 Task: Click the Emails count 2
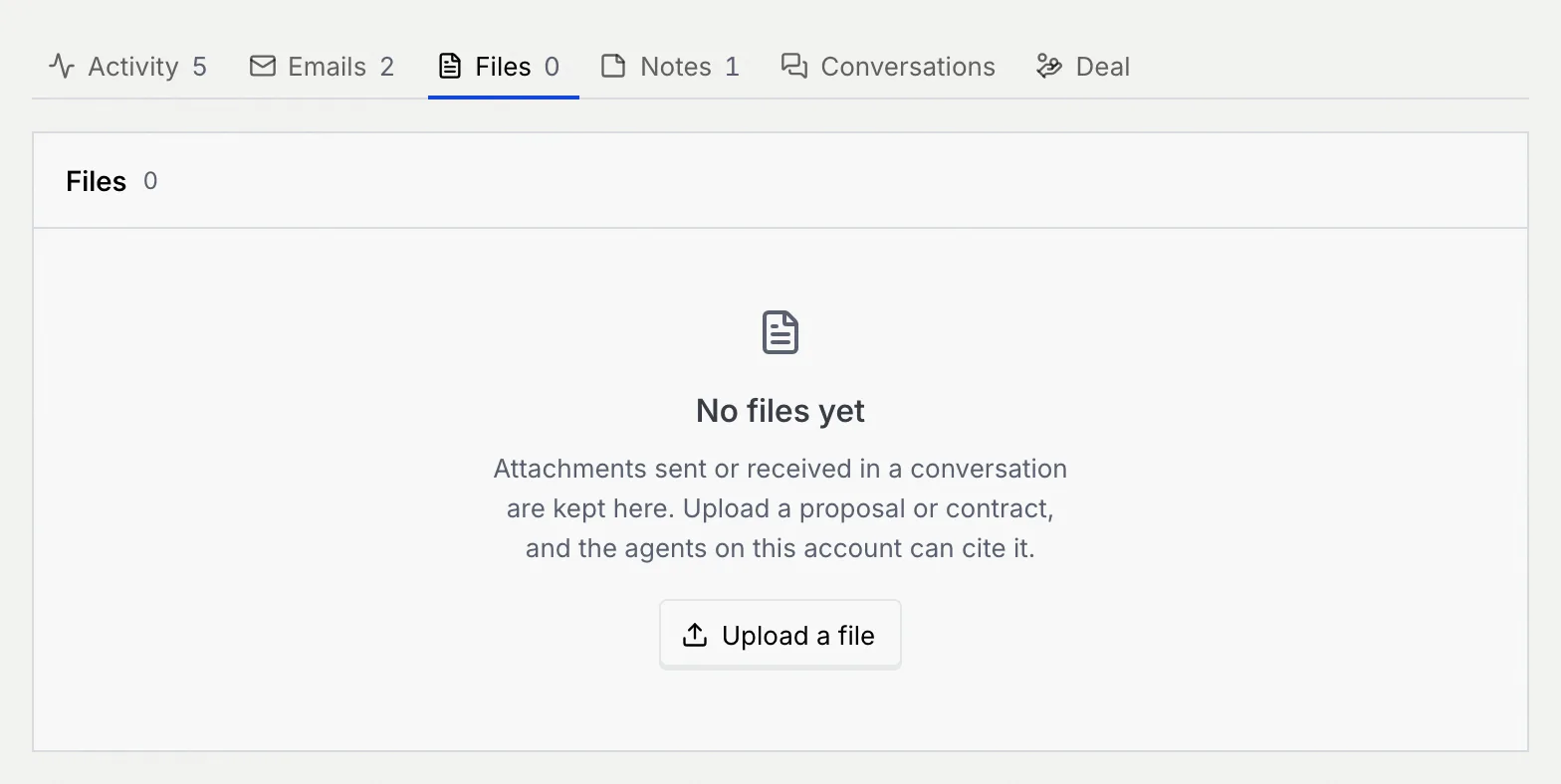click(x=387, y=67)
